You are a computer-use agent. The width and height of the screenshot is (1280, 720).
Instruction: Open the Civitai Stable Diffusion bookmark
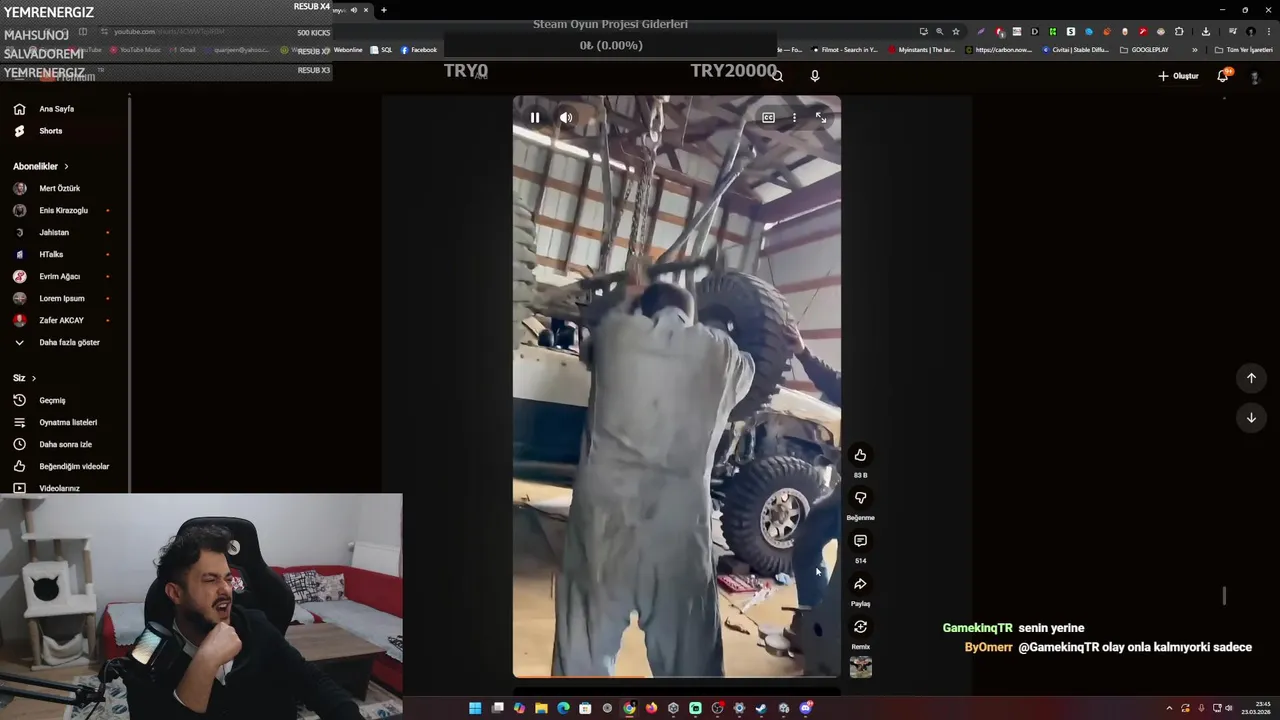point(1075,49)
